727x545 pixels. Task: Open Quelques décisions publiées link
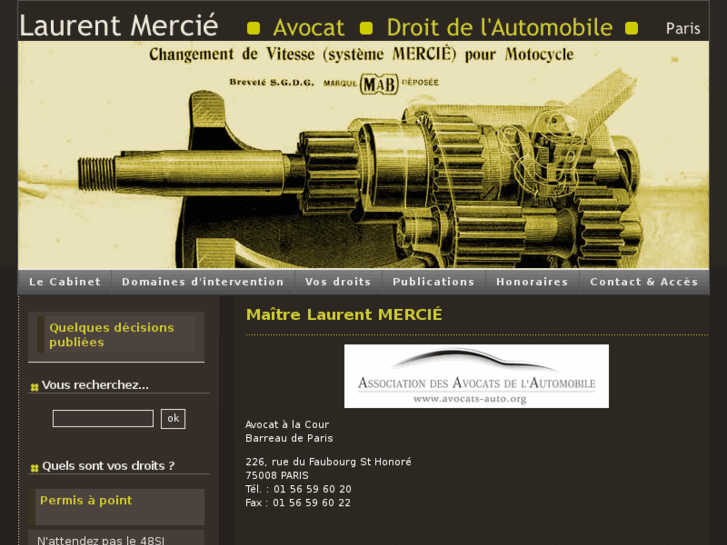tap(111, 335)
